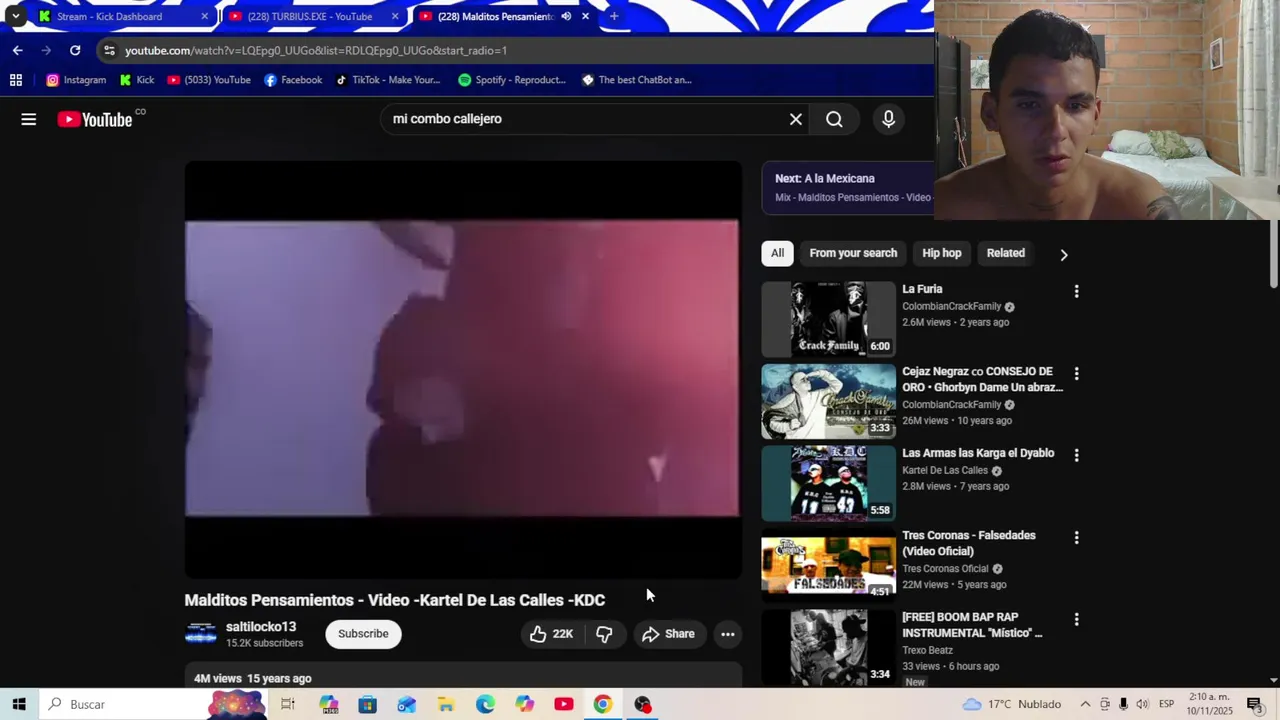The height and width of the screenshot is (720, 1280).
Task: View site information icon in address bar
Action: (x=109, y=50)
